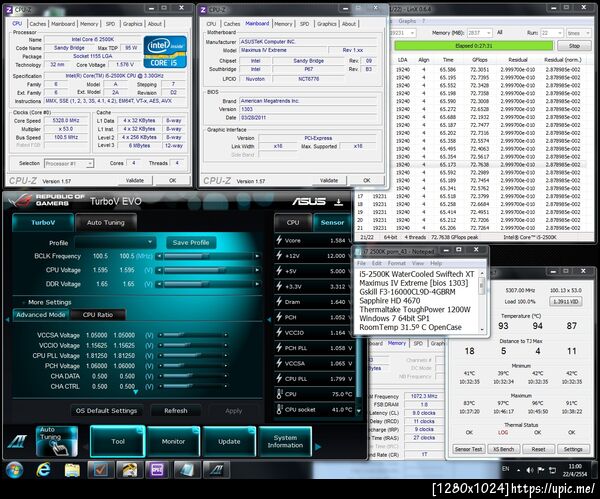Screen dimensions: 600x499
Task: Collapse the Sensor panel with its left arrow
Action: [269, 319]
